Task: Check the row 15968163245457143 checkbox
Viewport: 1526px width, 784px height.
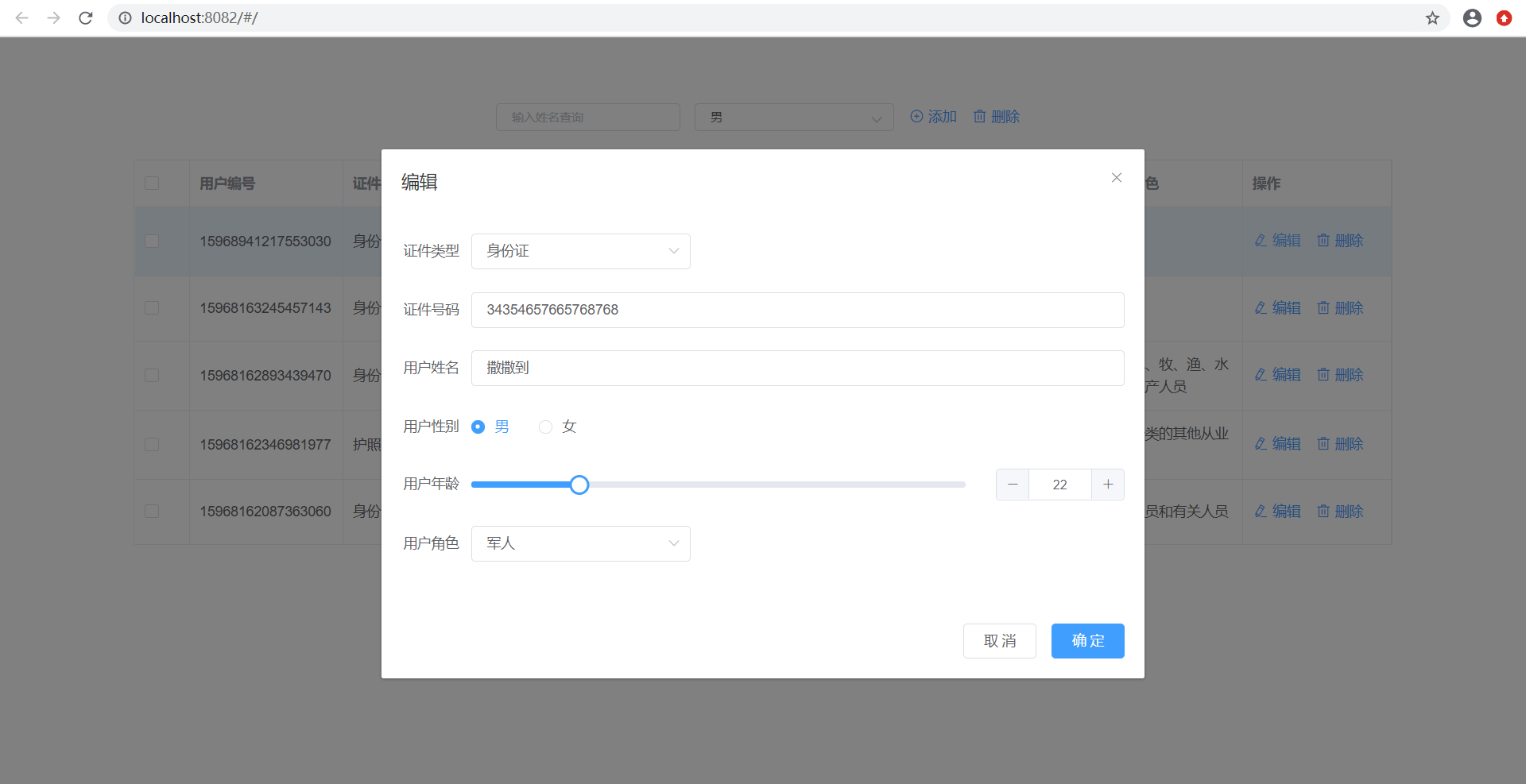Action: [x=152, y=307]
